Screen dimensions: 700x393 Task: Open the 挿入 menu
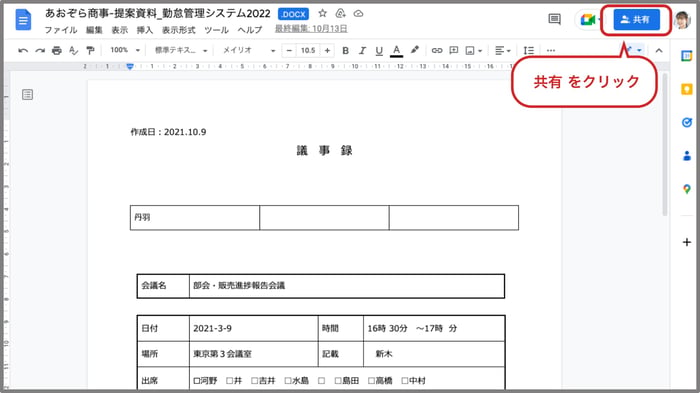tap(145, 30)
